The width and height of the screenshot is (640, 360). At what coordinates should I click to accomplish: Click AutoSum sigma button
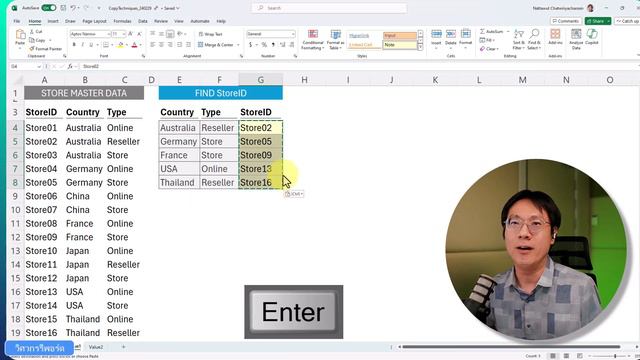(x=491, y=31)
